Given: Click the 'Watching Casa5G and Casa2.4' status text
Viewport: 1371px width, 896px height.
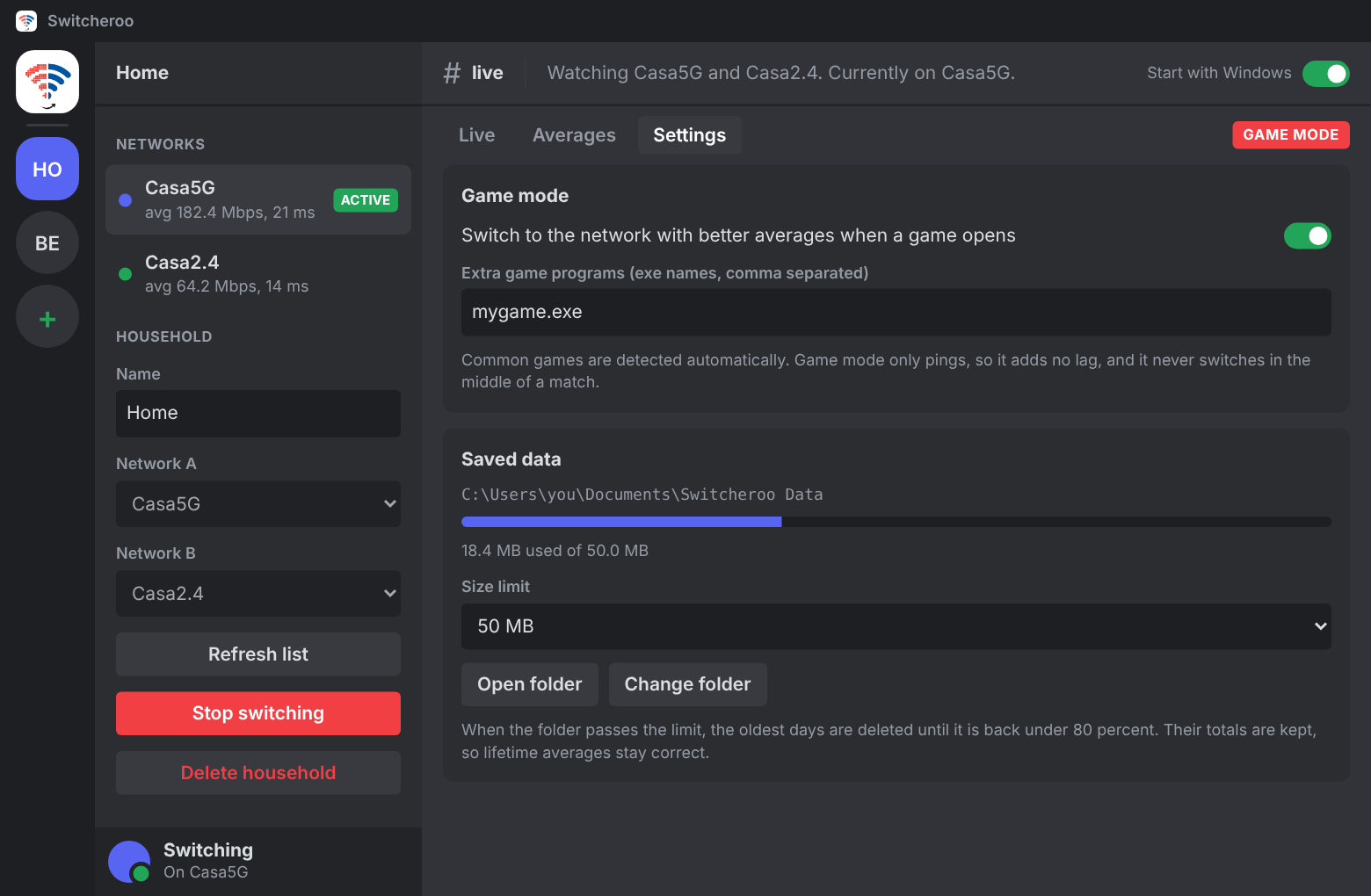Looking at the screenshot, I should pyautogui.click(x=781, y=73).
